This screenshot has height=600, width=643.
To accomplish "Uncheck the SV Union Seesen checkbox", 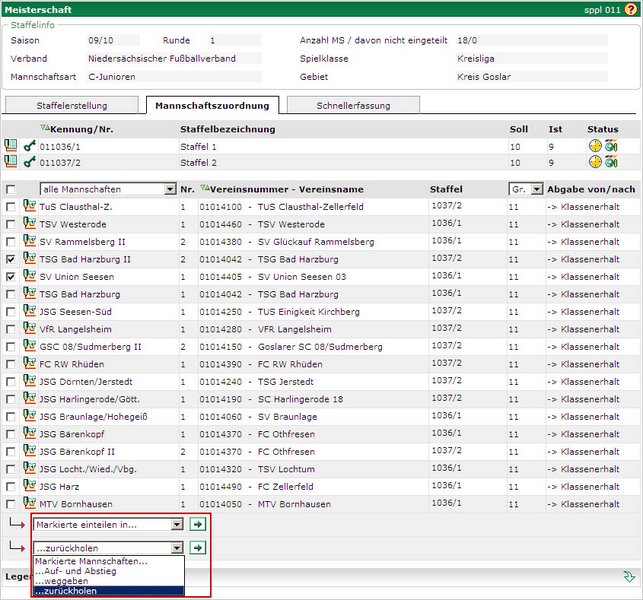I will point(10,276).
